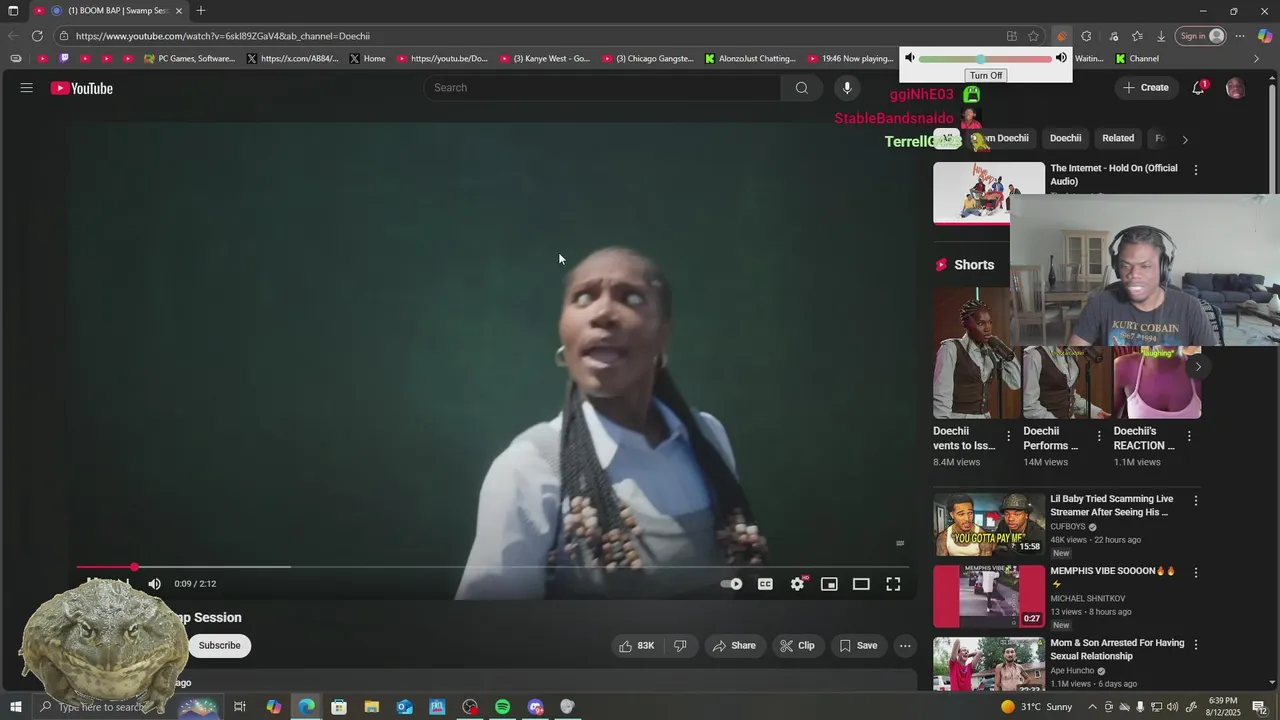Dislike this video
Viewport: 1280px width, 720px height.
(680, 646)
